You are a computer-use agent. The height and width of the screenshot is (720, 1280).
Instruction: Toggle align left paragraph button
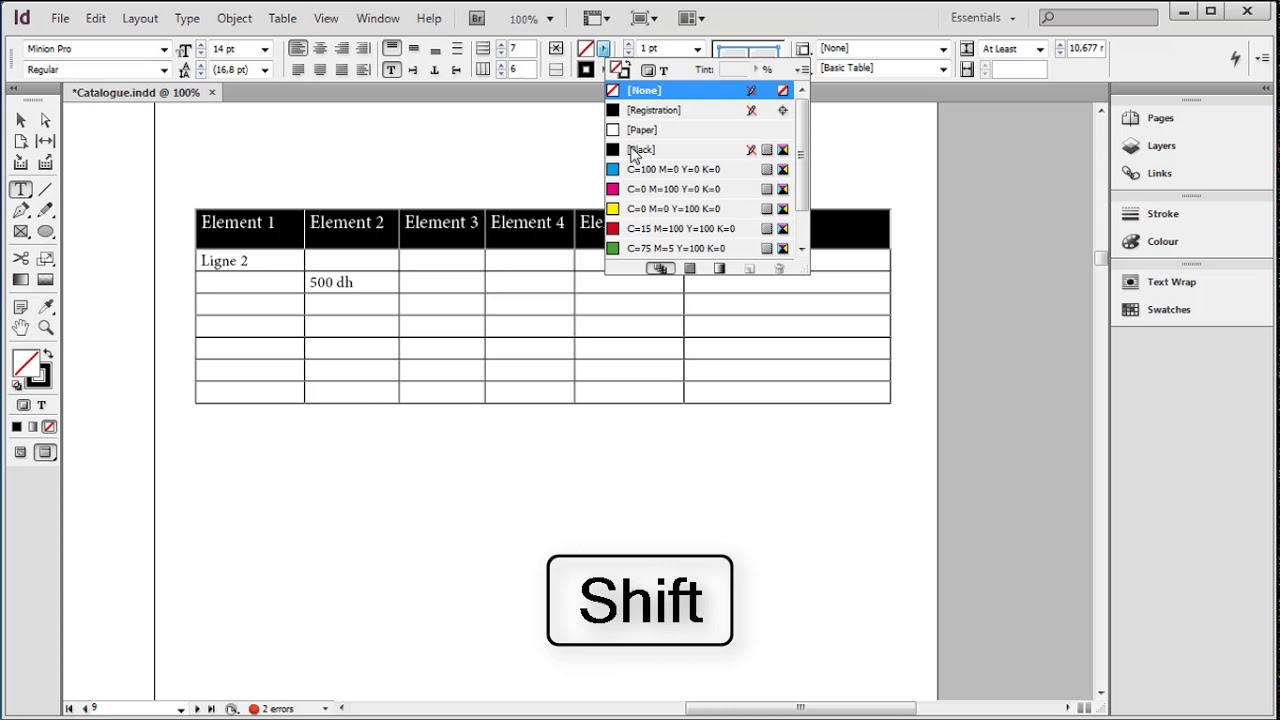298,49
